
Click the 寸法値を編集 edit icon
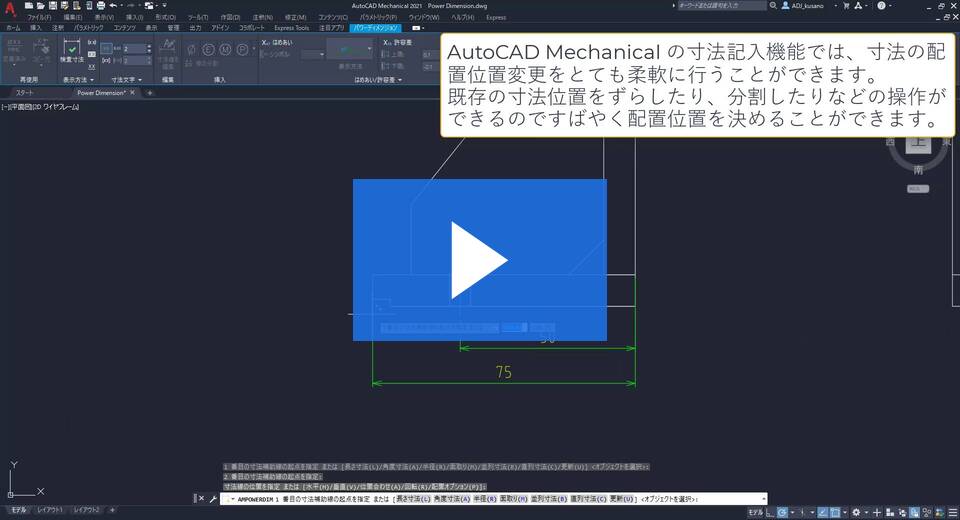(167, 53)
